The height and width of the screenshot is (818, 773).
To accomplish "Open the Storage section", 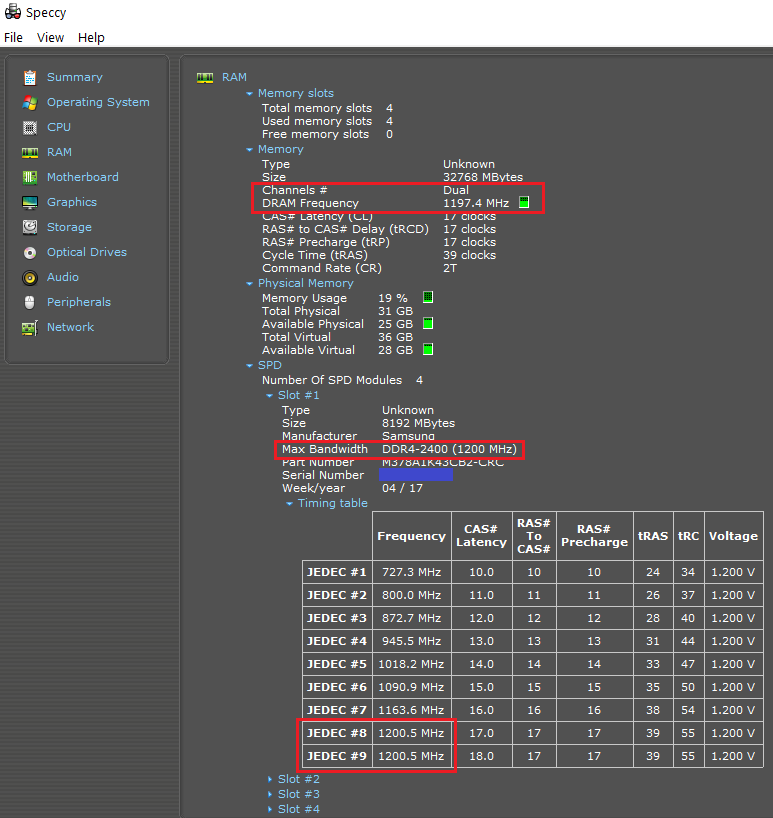I will point(69,227).
